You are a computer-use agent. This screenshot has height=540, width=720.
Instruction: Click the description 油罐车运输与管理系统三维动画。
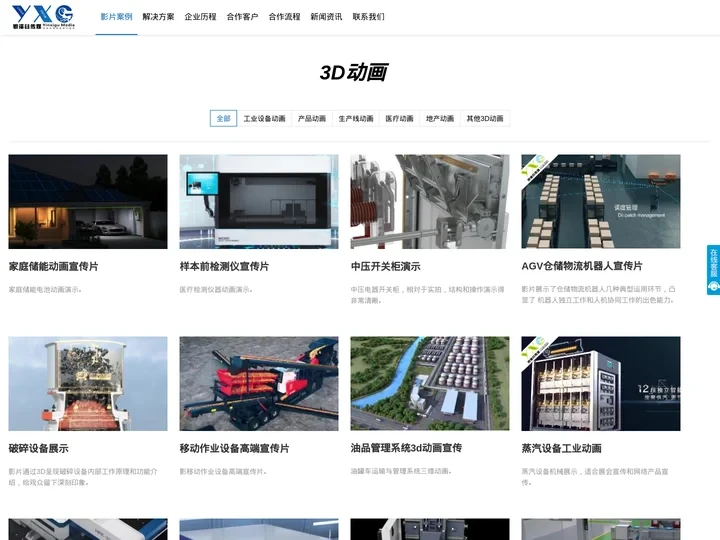click(x=401, y=471)
